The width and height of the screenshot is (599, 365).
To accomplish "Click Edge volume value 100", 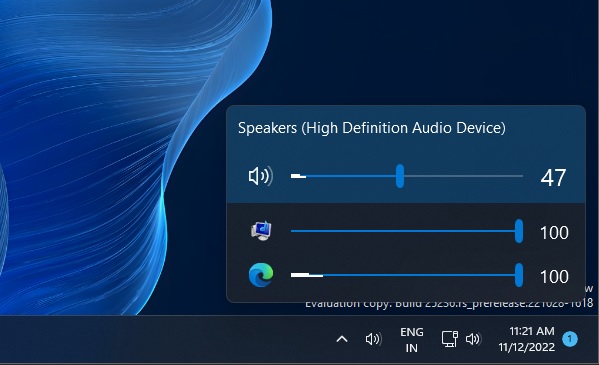I will point(554,276).
